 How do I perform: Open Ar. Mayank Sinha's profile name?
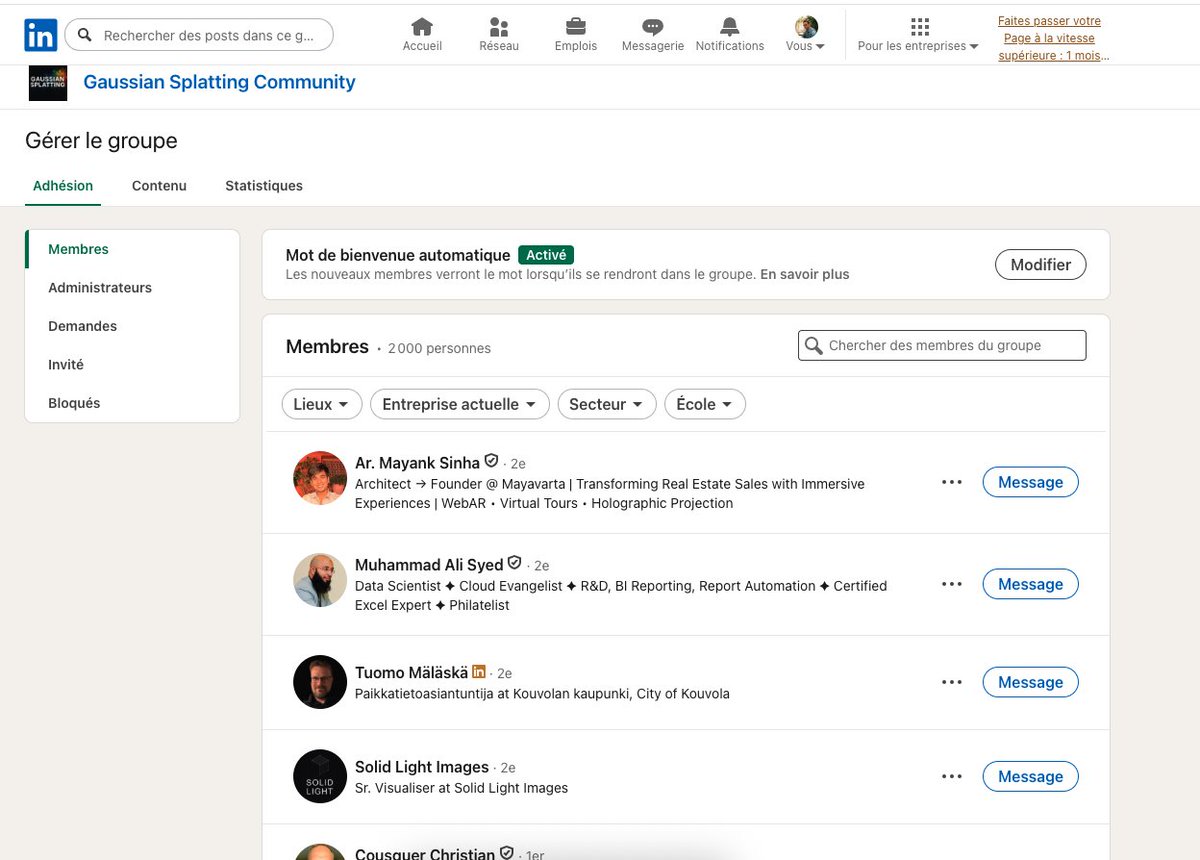tap(418, 463)
